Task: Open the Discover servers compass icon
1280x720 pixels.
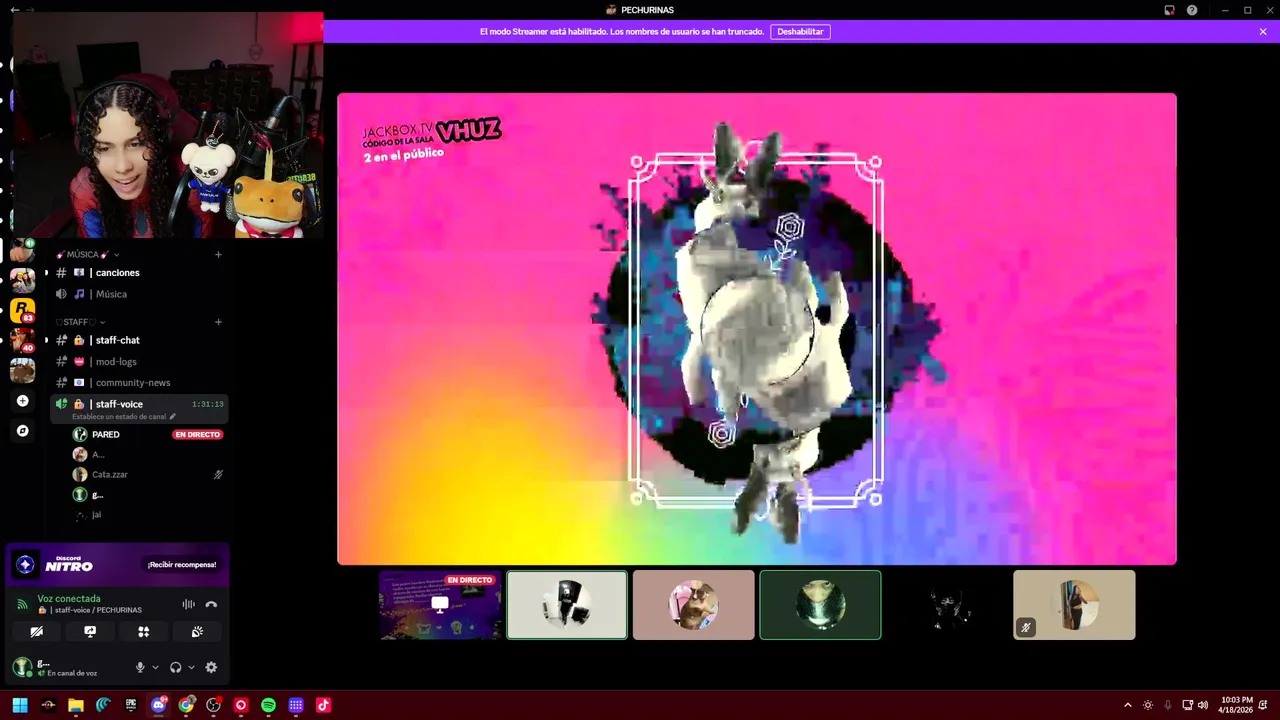Action: coord(23,431)
